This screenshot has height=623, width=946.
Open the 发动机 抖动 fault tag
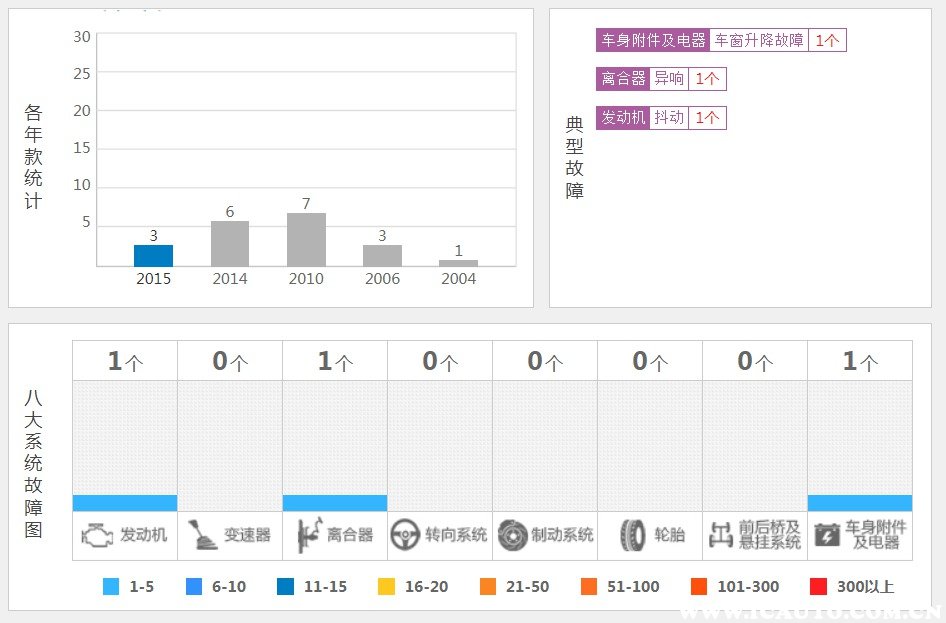tap(669, 118)
